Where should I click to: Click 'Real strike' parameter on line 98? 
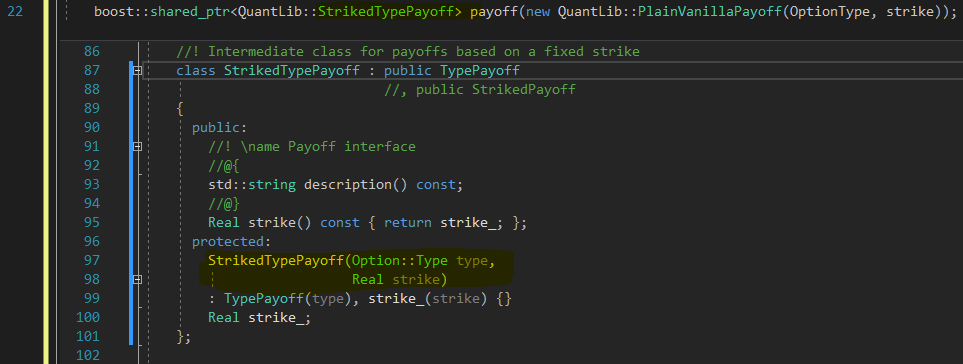tap(396, 281)
